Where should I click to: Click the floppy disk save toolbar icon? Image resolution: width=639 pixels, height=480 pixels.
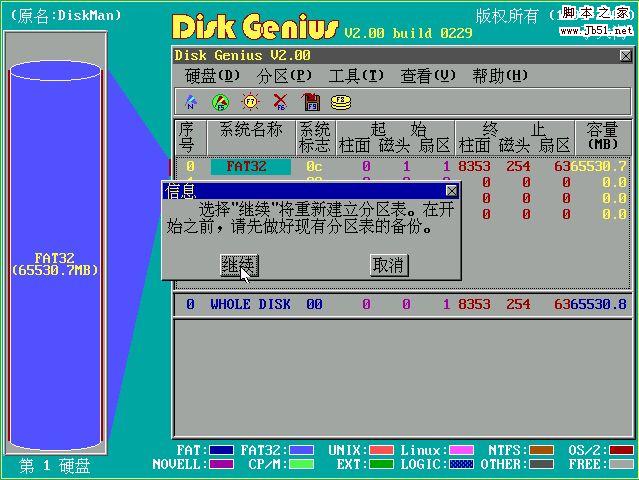311,102
